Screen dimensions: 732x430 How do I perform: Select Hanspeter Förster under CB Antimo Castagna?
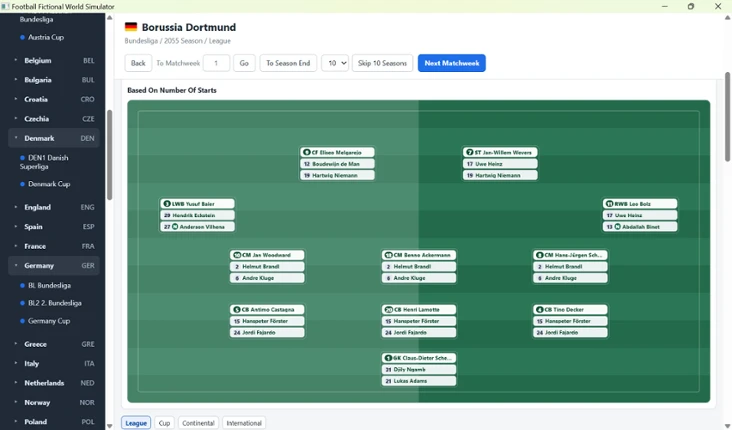point(267,321)
